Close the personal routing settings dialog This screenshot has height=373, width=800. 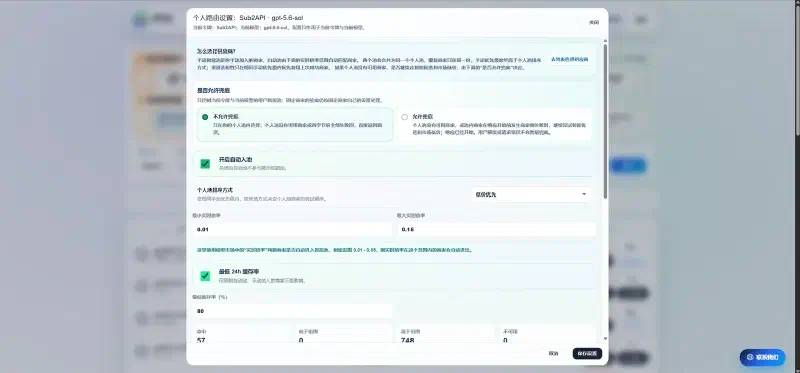594,22
